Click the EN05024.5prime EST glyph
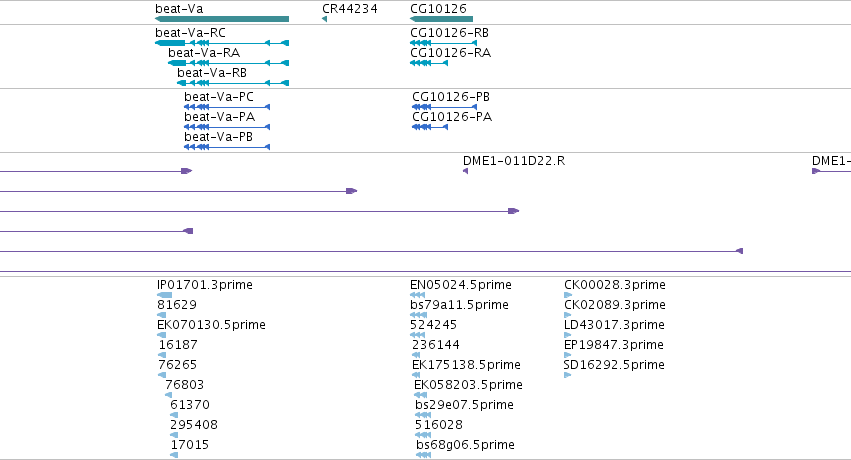The width and height of the screenshot is (851, 460). (x=417, y=295)
